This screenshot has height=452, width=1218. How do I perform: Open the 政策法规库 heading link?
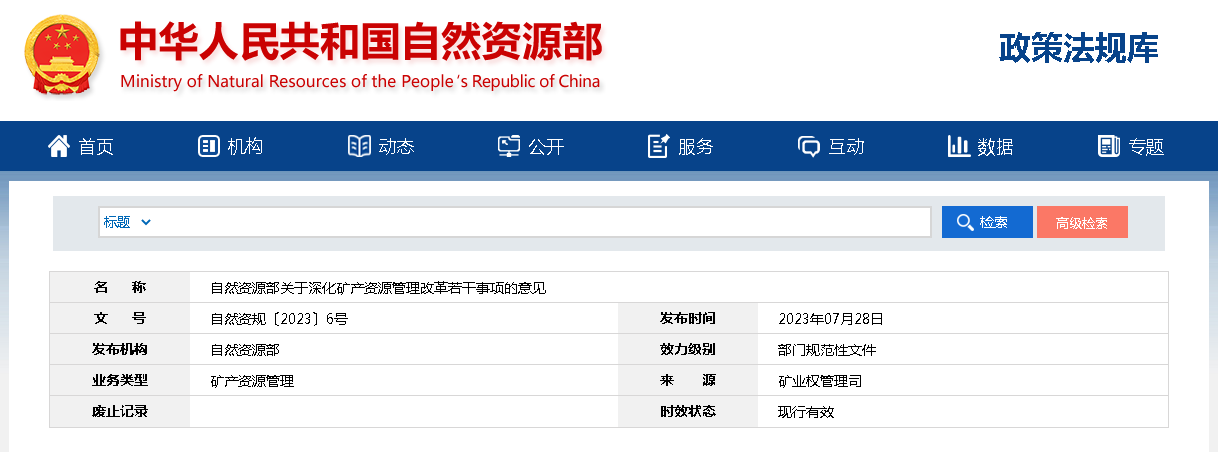tap(1078, 48)
